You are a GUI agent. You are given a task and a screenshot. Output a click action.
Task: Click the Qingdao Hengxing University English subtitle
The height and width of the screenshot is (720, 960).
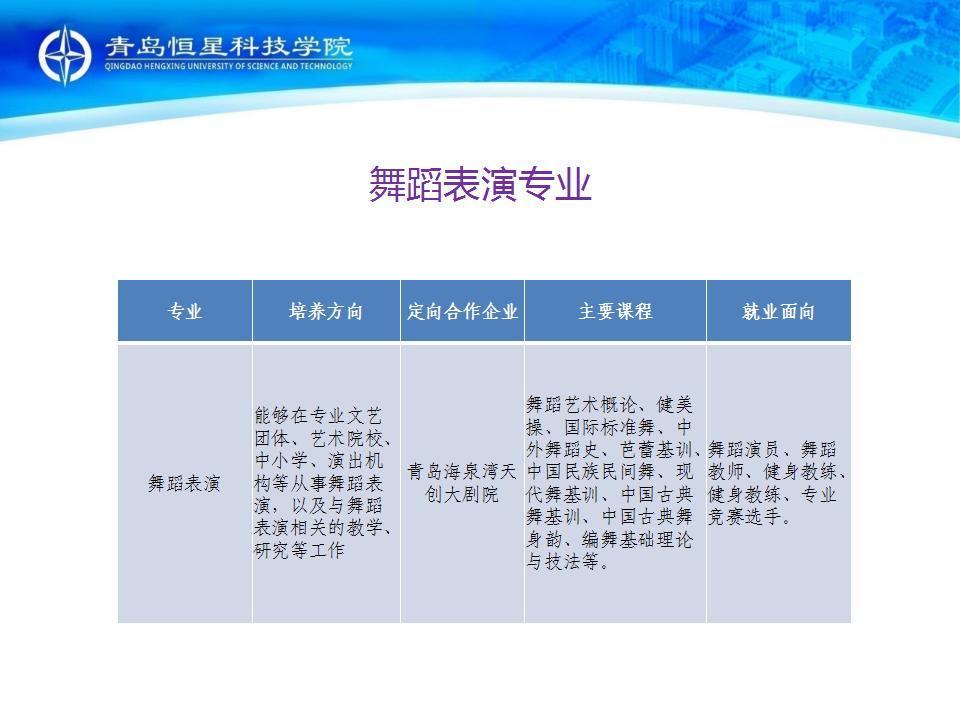[228, 67]
